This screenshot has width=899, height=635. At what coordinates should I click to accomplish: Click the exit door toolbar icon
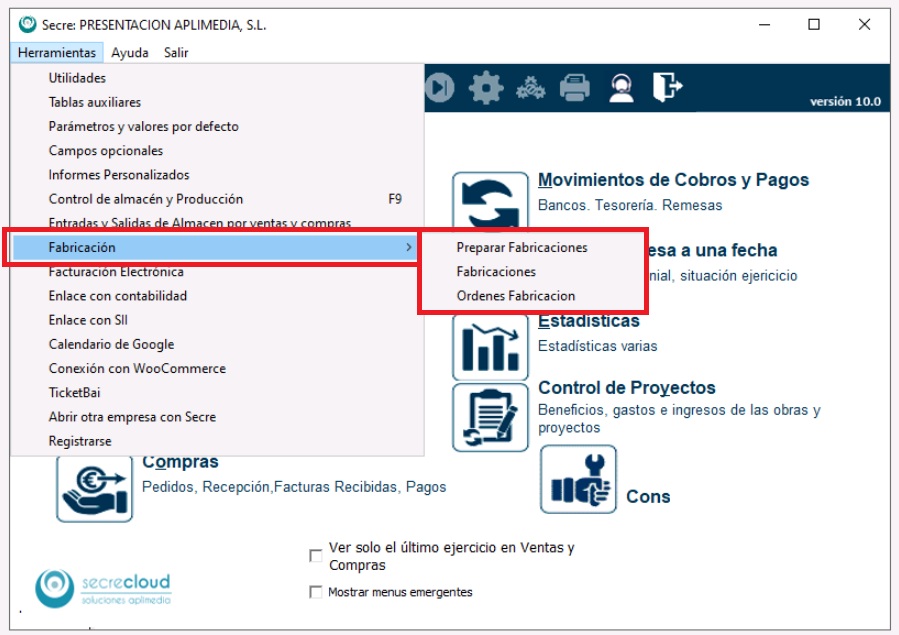tap(667, 87)
